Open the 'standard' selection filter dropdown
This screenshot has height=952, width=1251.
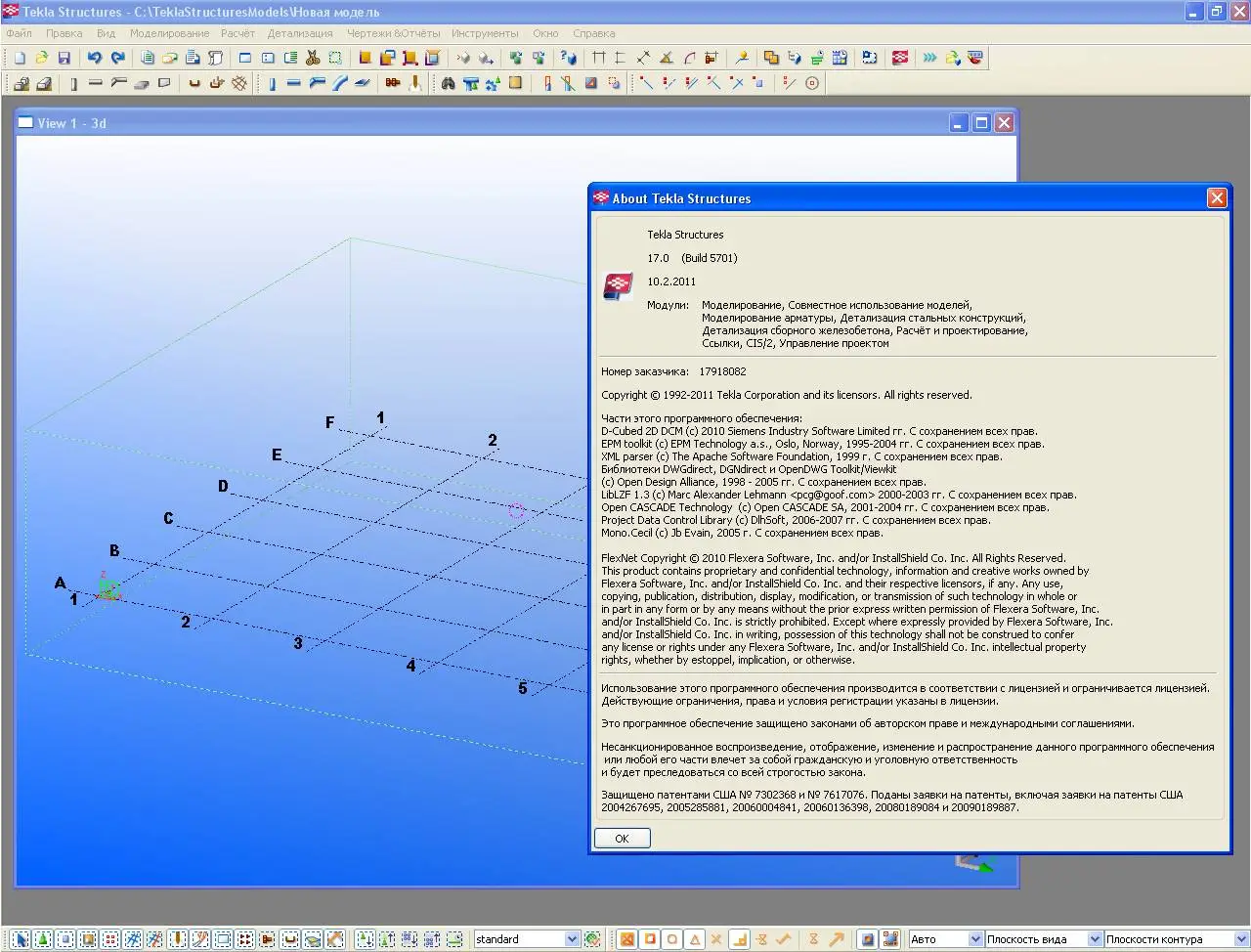[x=572, y=939]
